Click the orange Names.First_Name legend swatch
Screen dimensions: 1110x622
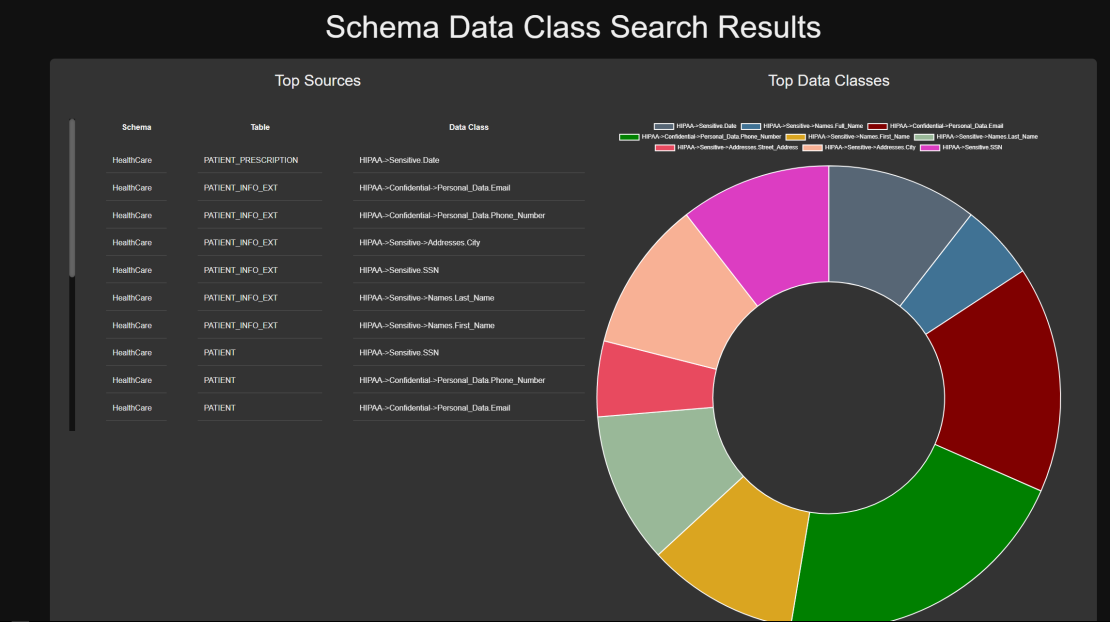796,137
